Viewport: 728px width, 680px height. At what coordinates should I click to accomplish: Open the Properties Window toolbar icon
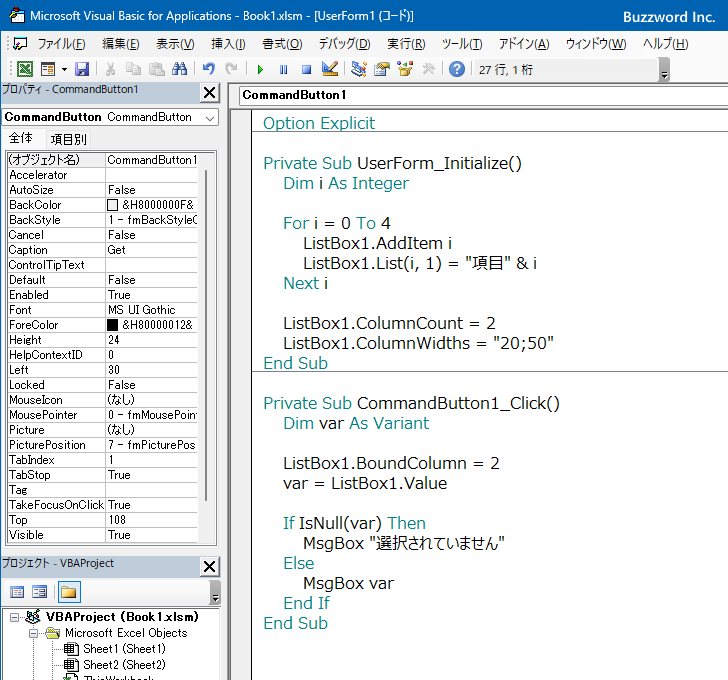pyautogui.click(x=382, y=69)
